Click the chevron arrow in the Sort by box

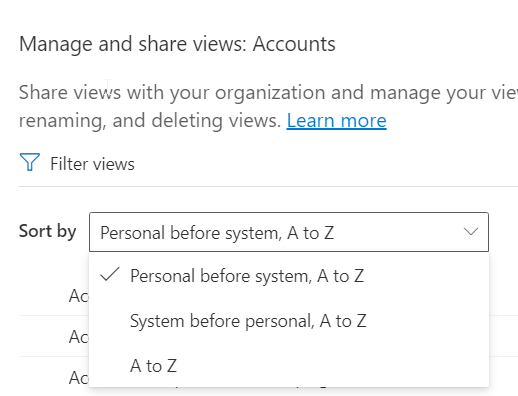tap(471, 231)
